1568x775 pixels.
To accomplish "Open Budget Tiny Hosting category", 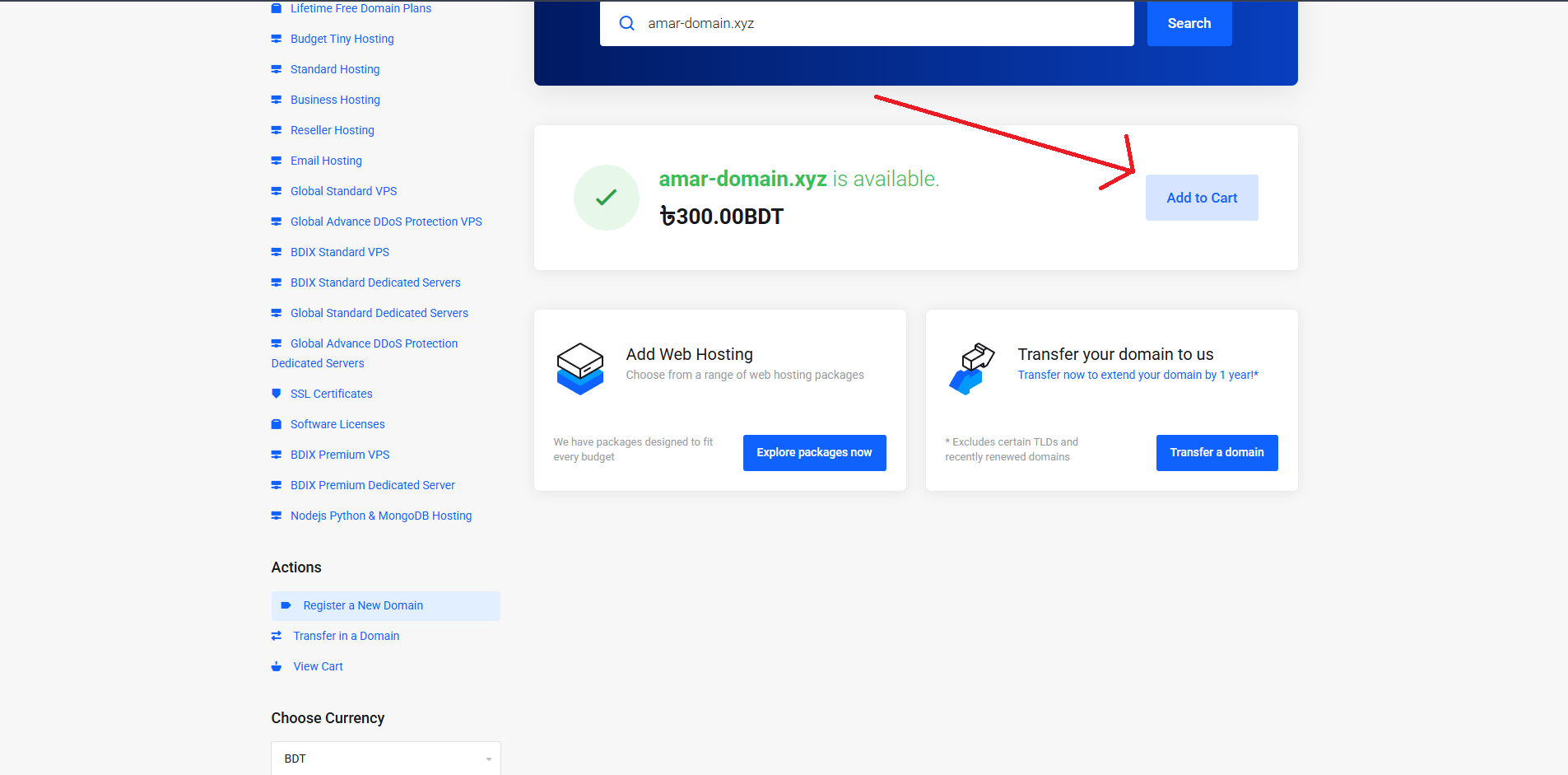I will 342,39.
